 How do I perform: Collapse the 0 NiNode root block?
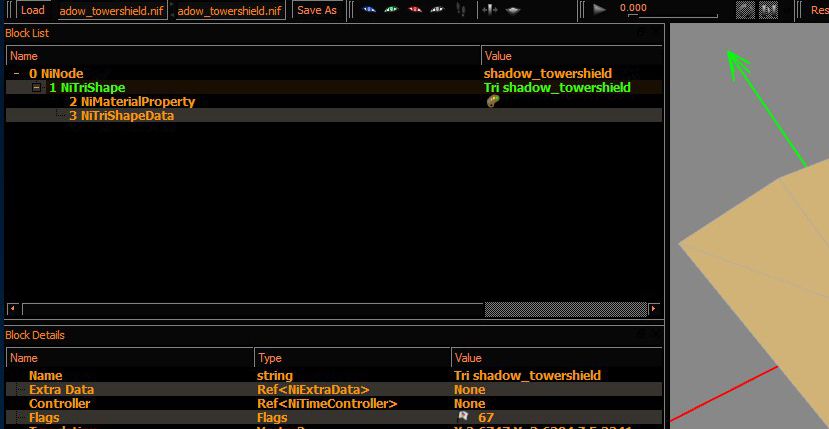click(x=17, y=74)
